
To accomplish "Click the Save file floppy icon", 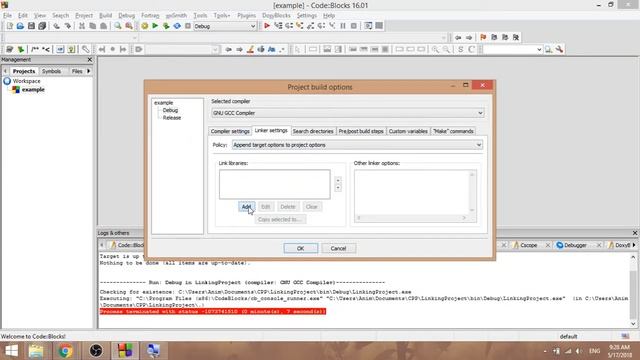I will pos(31,26).
